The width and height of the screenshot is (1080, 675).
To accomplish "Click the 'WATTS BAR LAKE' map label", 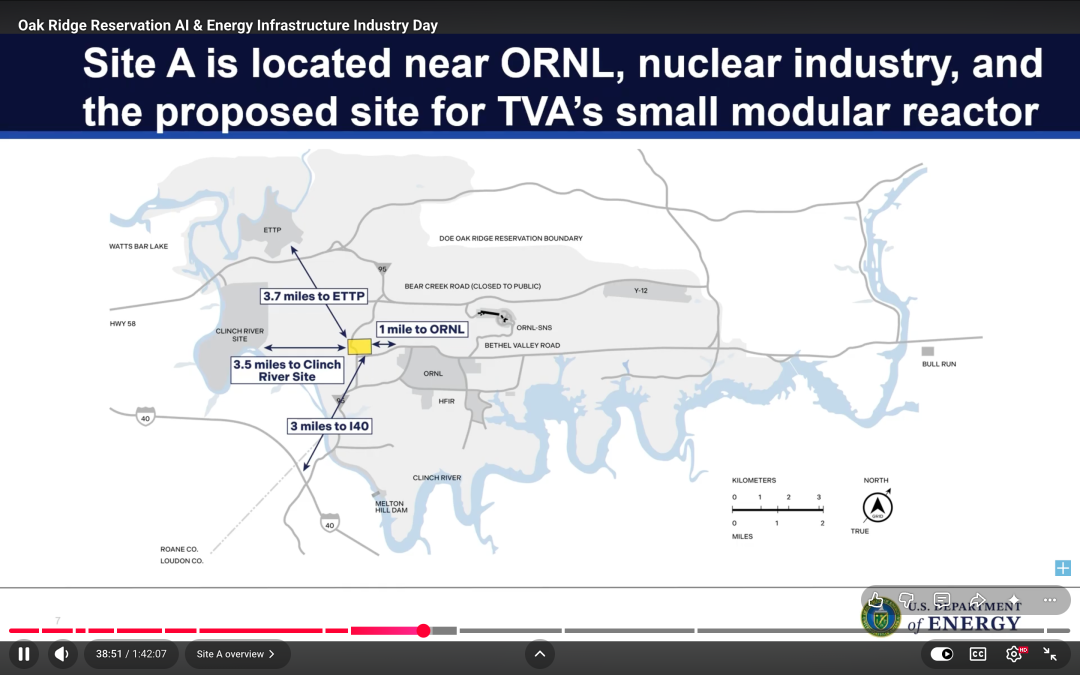I will (138, 246).
